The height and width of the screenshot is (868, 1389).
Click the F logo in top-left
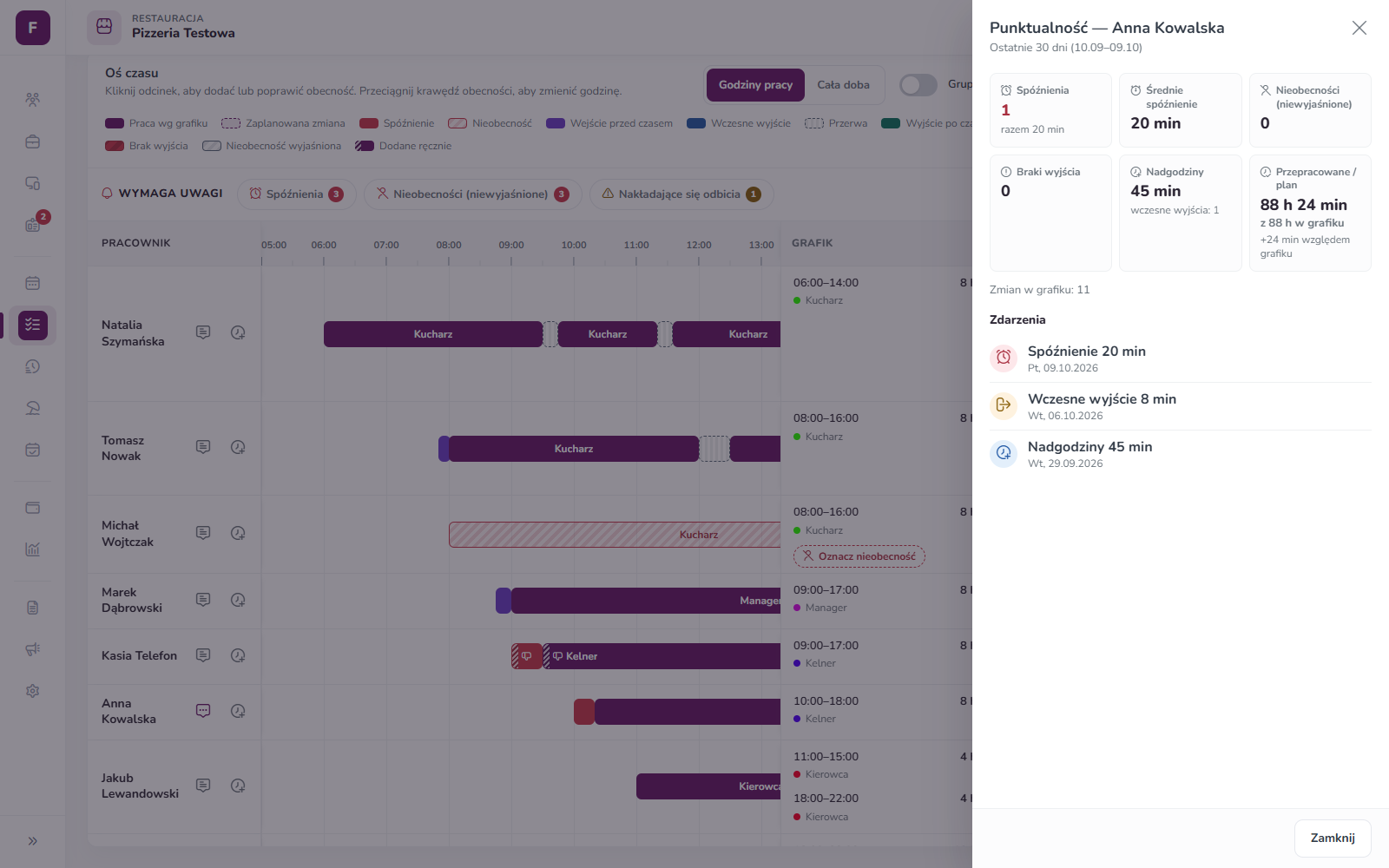(x=33, y=28)
